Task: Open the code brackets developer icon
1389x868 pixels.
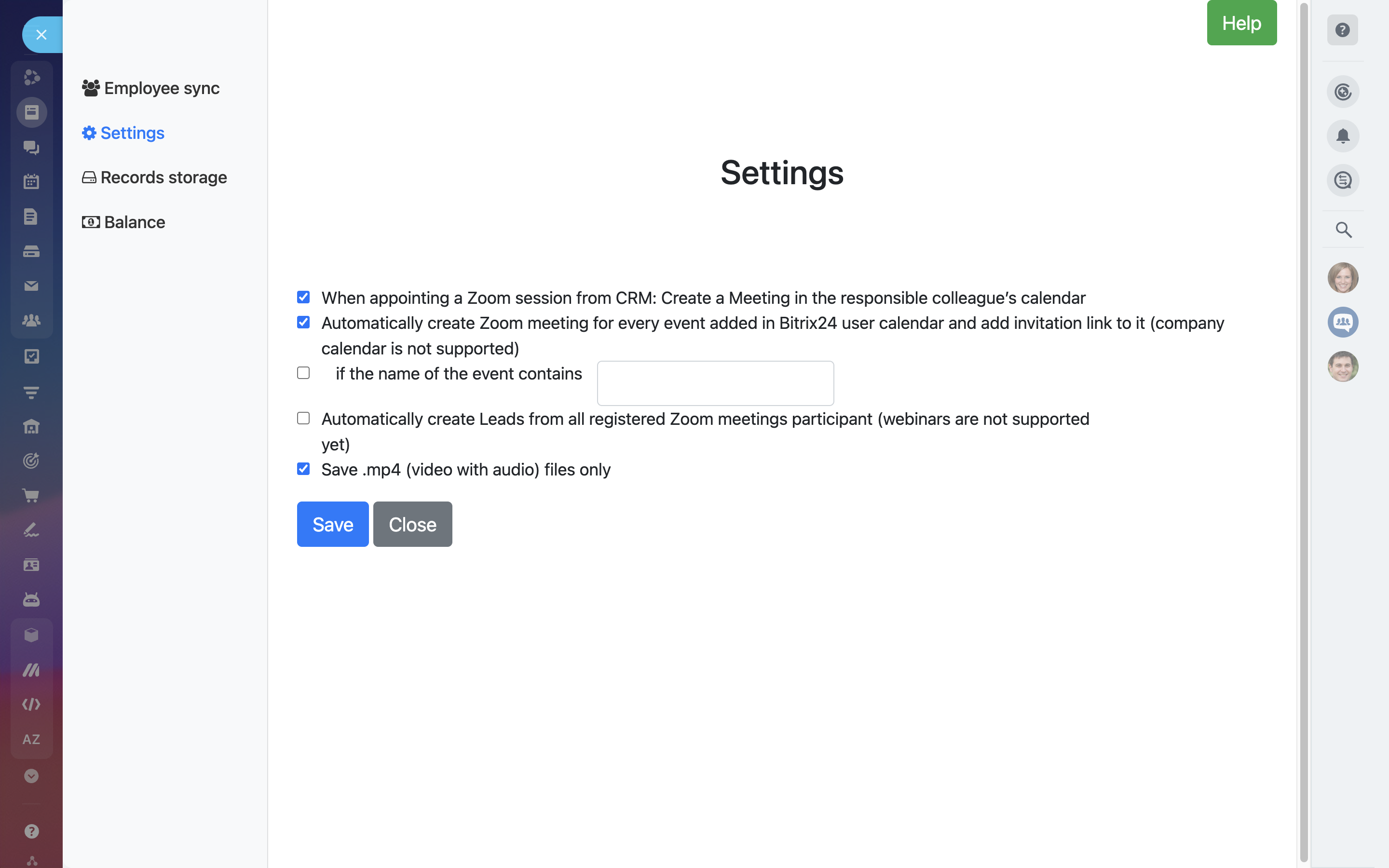Action: (x=31, y=705)
